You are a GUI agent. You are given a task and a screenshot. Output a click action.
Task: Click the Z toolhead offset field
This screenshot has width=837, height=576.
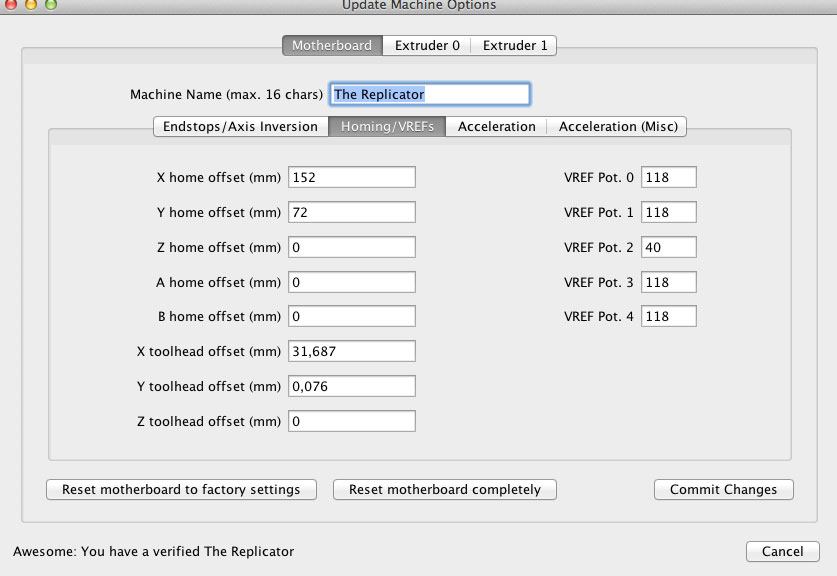coord(352,421)
